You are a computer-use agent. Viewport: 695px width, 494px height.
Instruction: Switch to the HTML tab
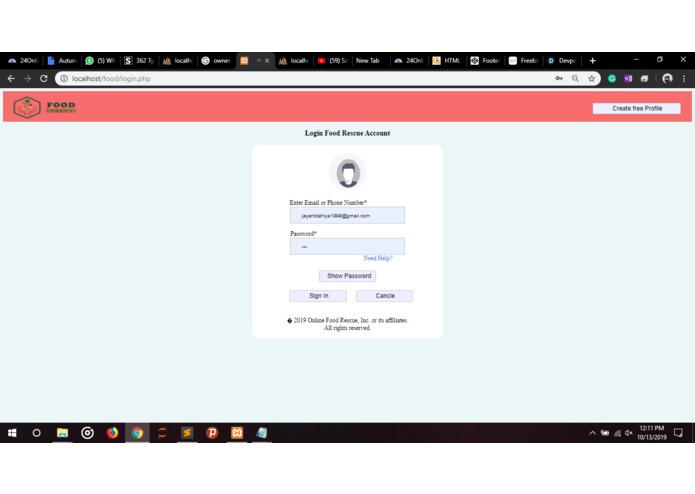click(447, 61)
